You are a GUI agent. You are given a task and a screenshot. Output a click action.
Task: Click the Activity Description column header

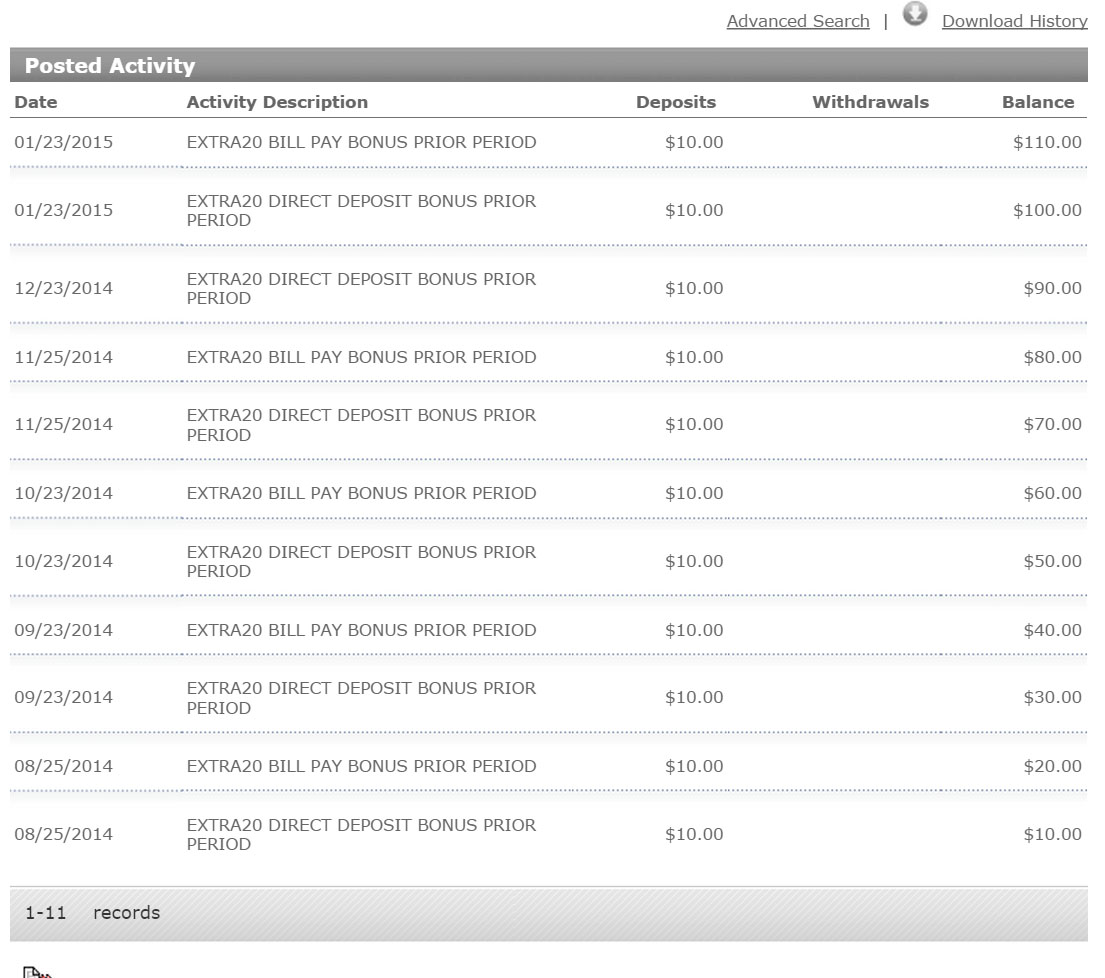277,102
